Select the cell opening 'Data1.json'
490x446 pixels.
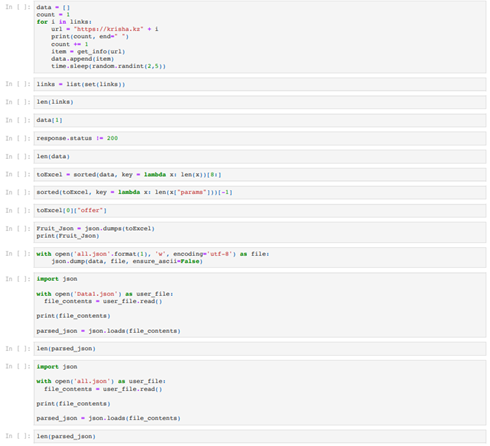point(260,305)
